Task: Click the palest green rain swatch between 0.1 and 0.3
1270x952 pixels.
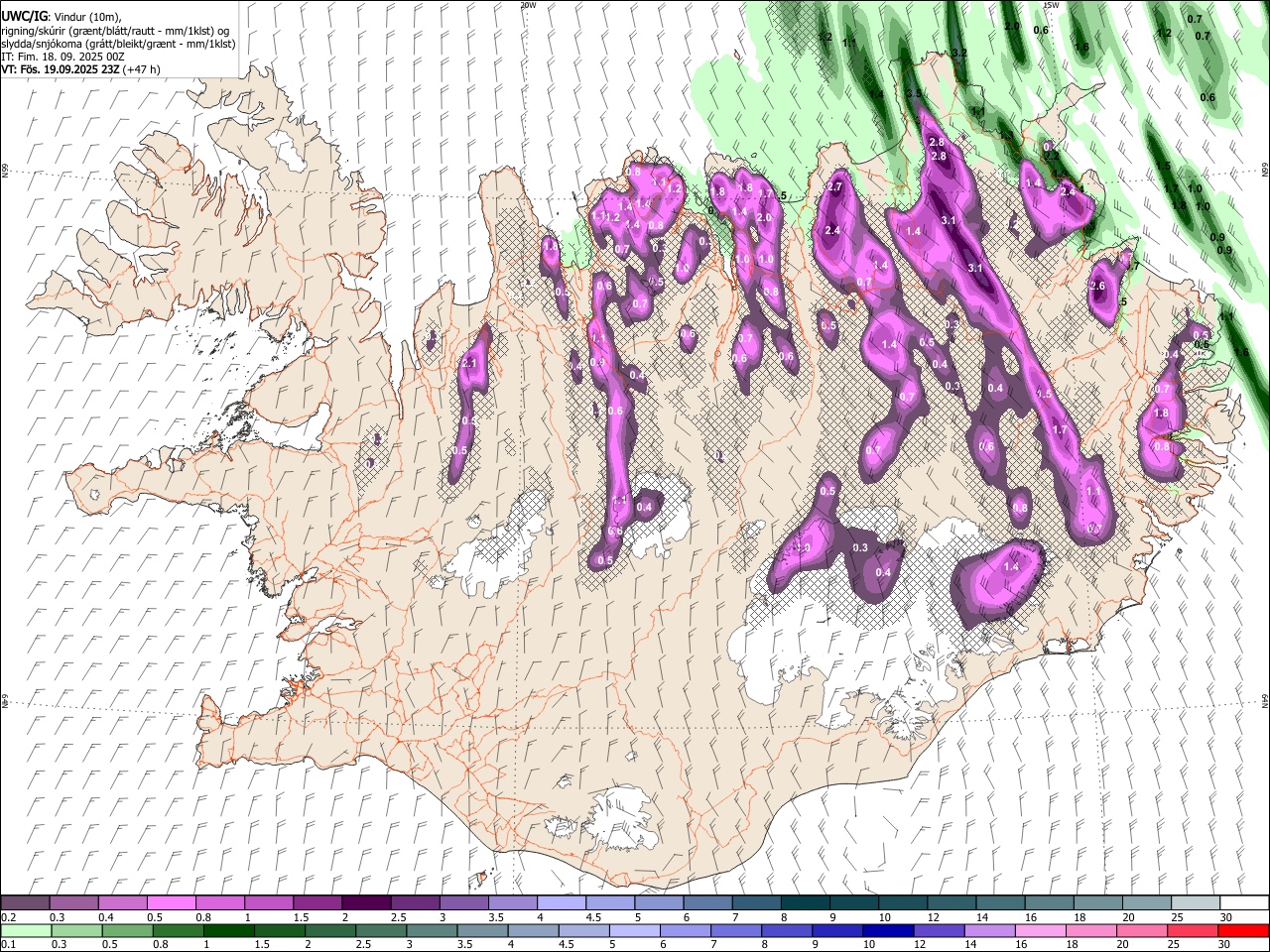Action: click(26, 930)
